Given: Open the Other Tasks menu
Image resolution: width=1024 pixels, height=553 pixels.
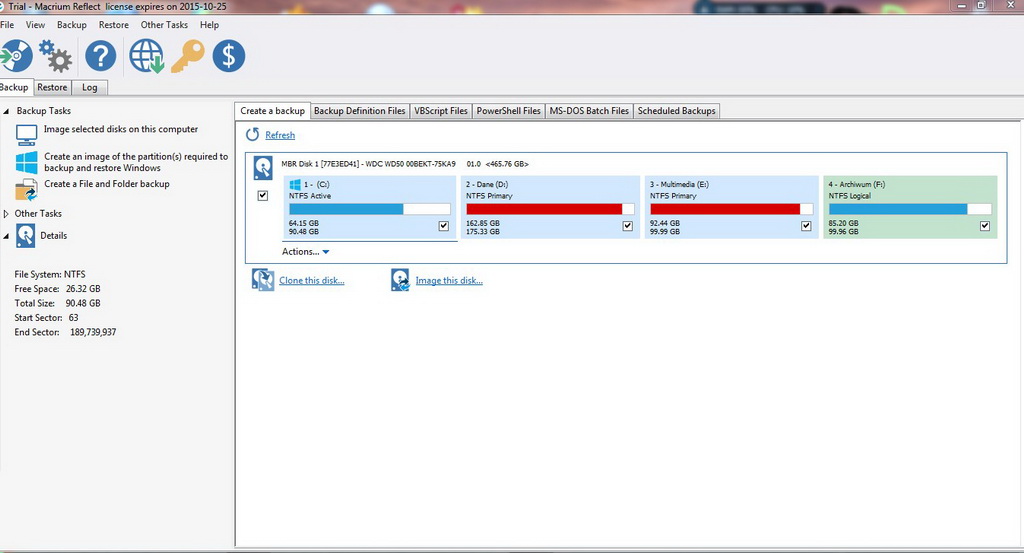Looking at the screenshot, I should tap(164, 25).
